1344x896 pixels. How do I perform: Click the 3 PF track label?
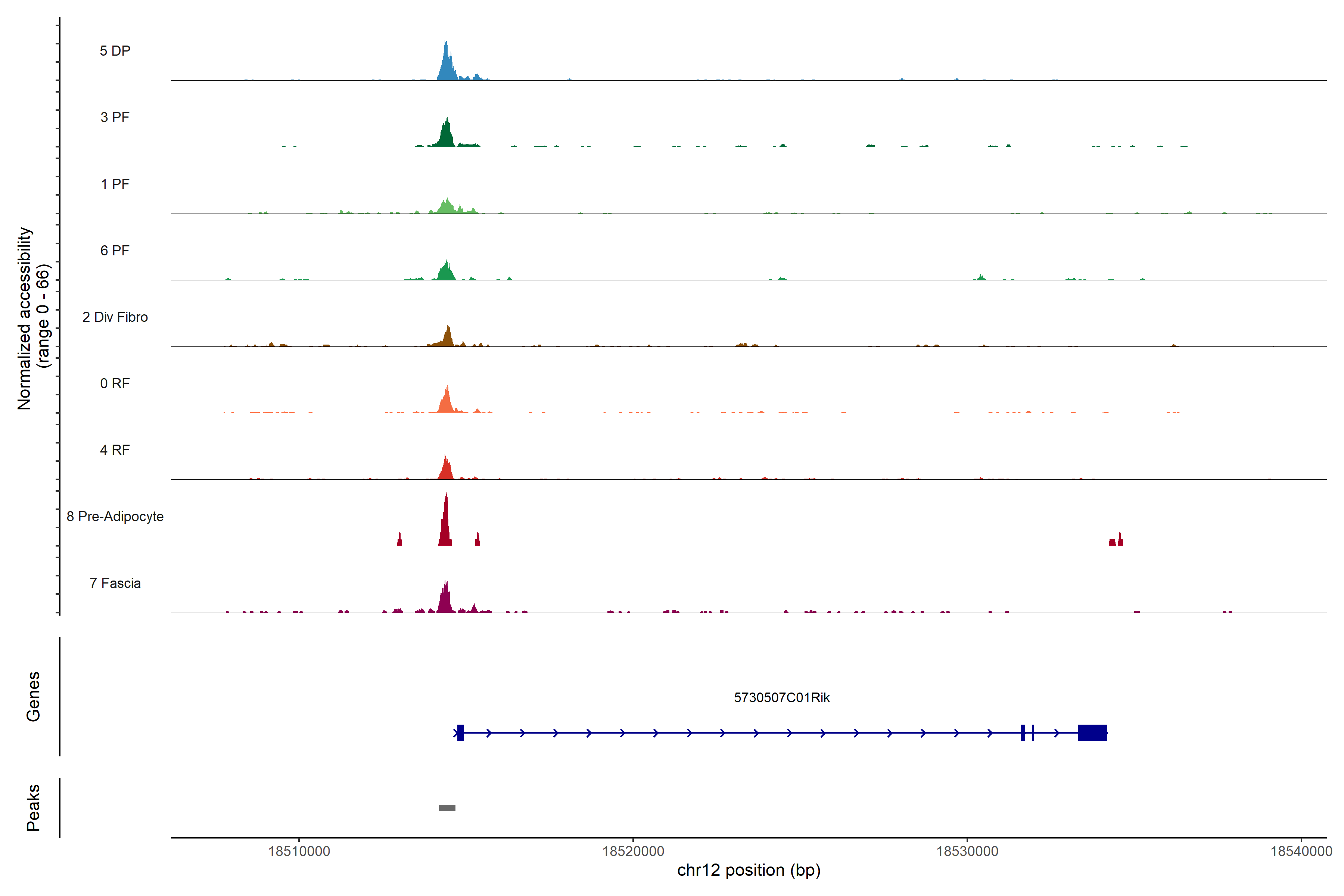click(115, 117)
